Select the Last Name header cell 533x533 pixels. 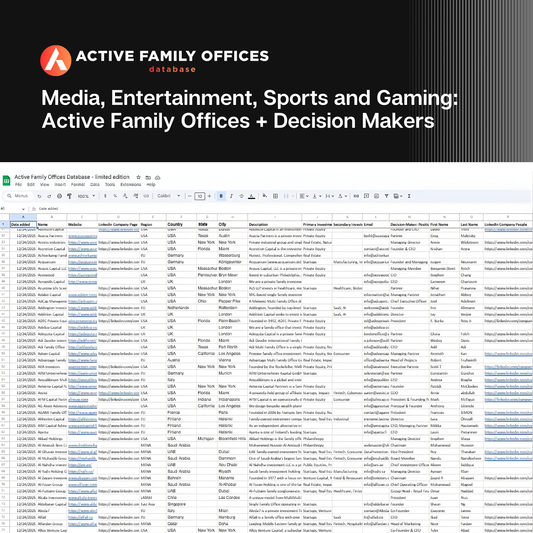471,224
